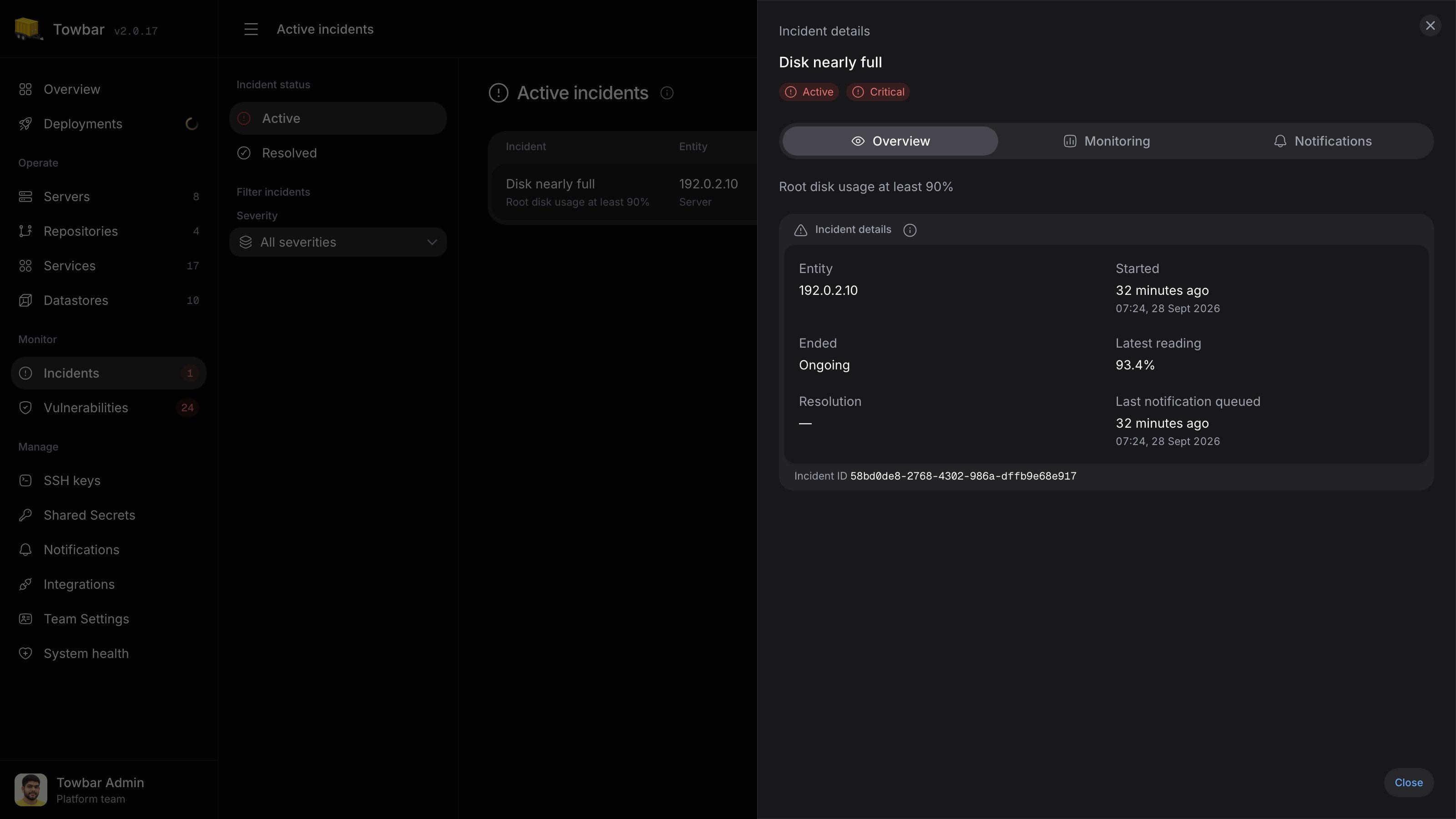Dismiss the panel with the X icon
This screenshot has width=1456, height=819.
coord(1430,25)
